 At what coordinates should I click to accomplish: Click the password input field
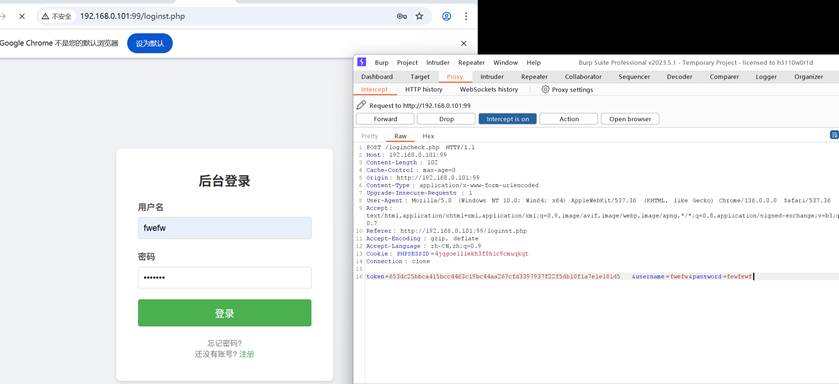[225, 278]
